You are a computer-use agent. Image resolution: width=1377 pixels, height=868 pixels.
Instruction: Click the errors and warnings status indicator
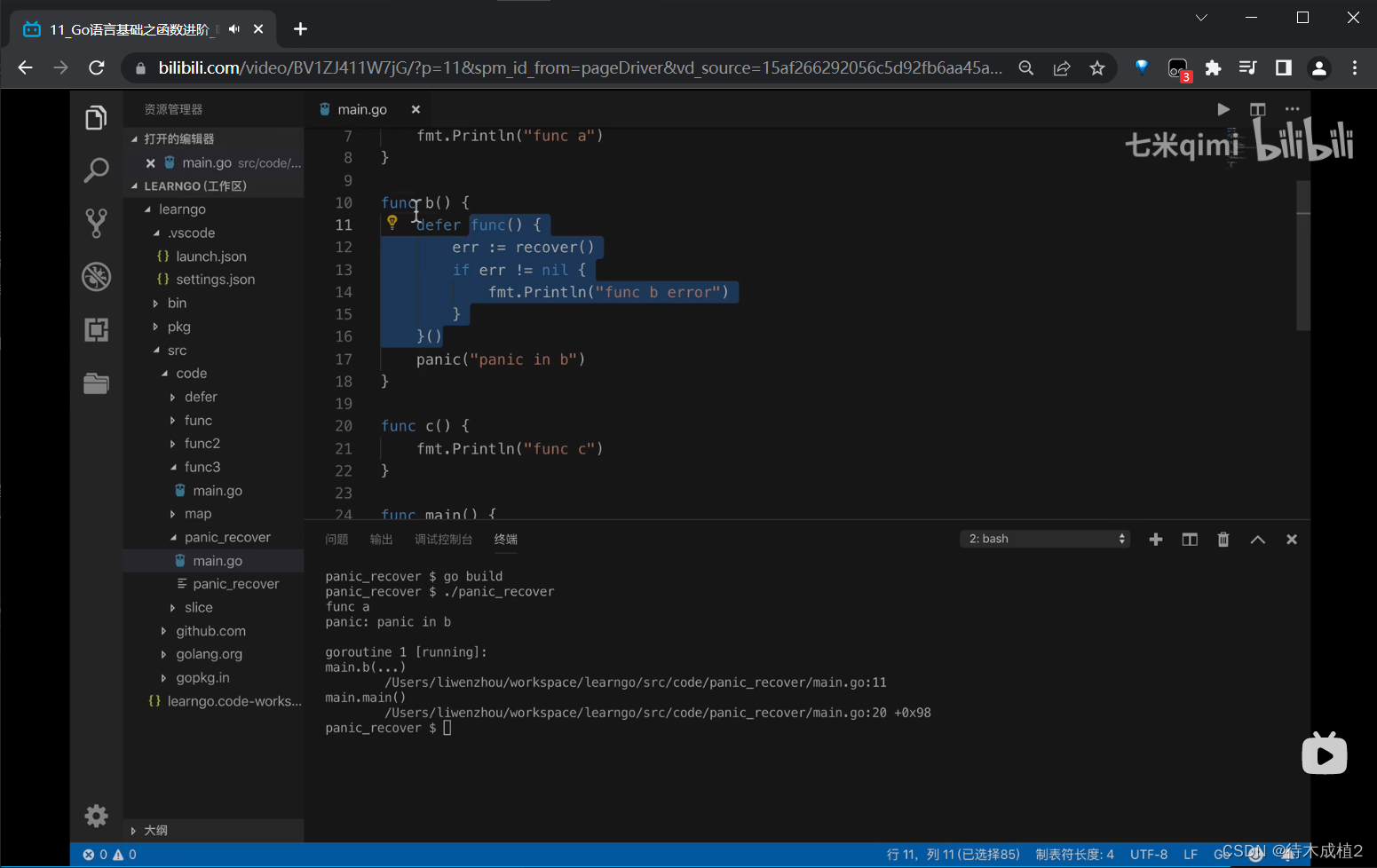[x=109, y=855]
